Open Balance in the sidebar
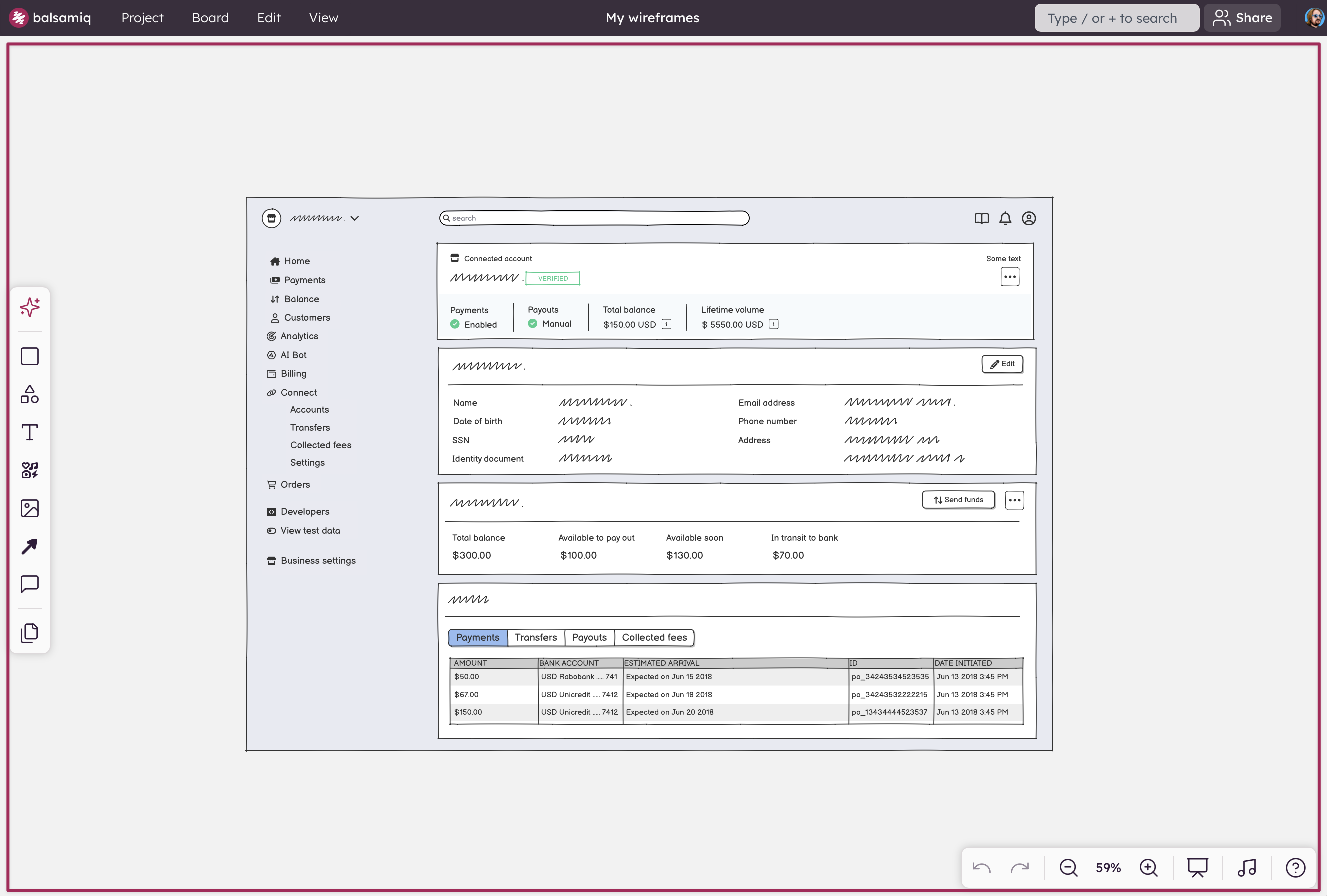Viewport: 1327px width, 896px height. coord(294,299)
